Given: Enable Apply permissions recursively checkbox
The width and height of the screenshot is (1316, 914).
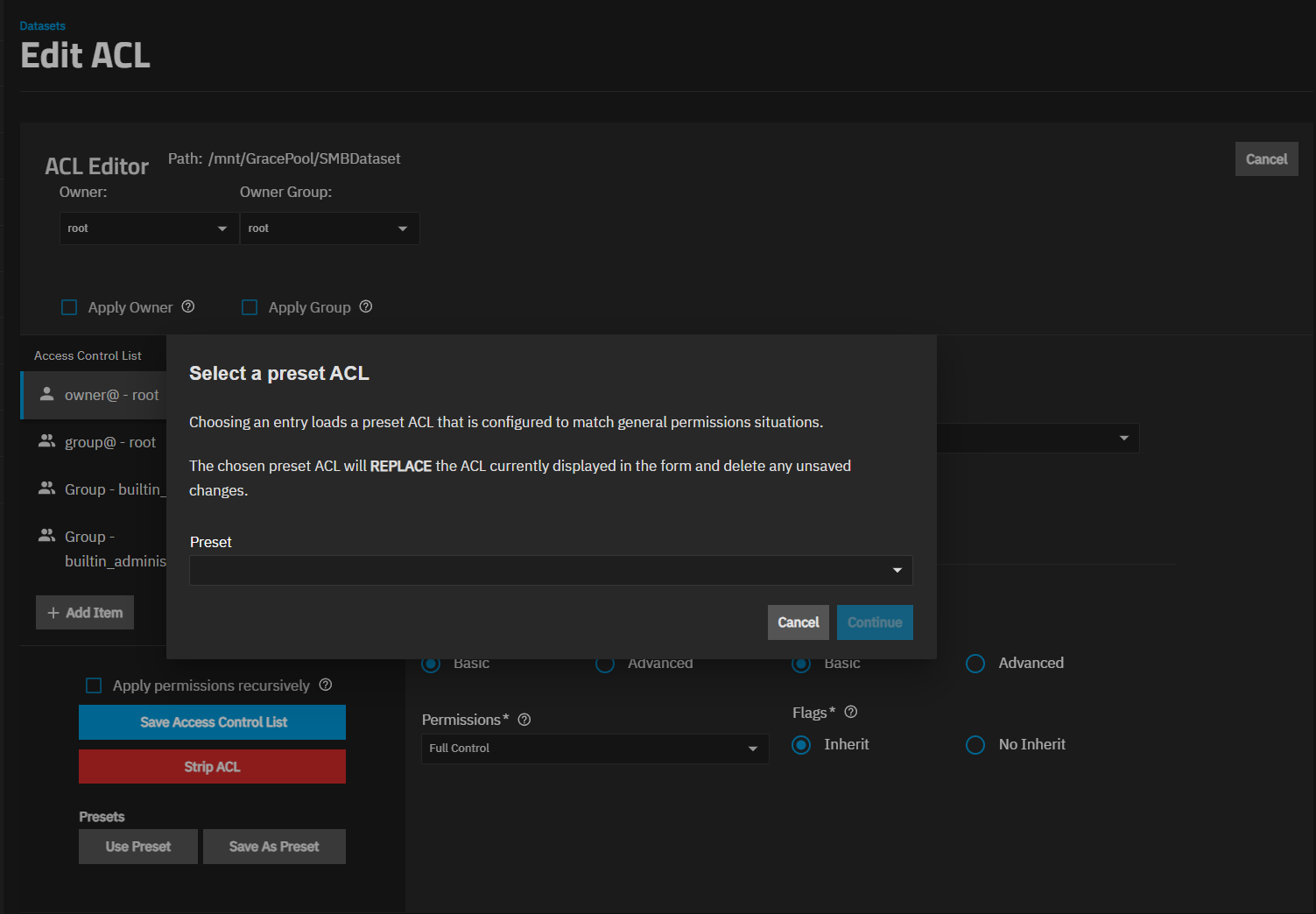Looking at the screenshot, I should click(94, 685).
